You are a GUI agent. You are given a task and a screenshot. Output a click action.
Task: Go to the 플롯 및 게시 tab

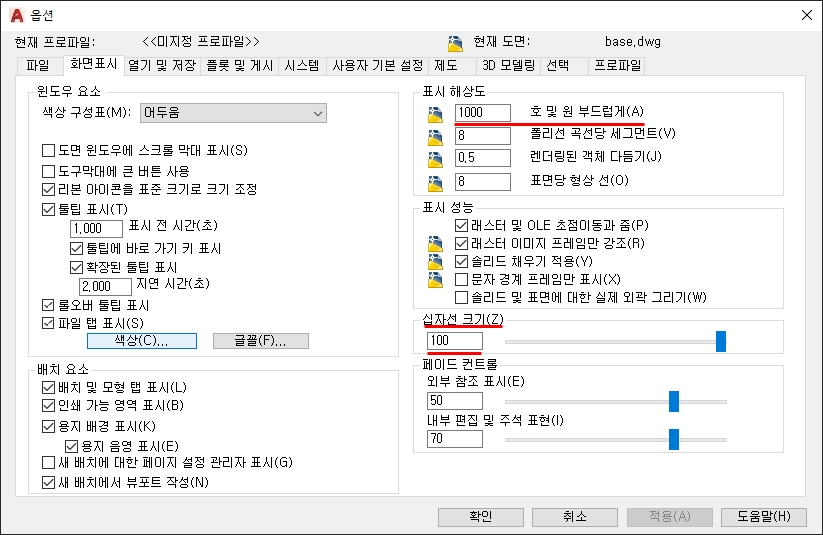coord(239,66)
